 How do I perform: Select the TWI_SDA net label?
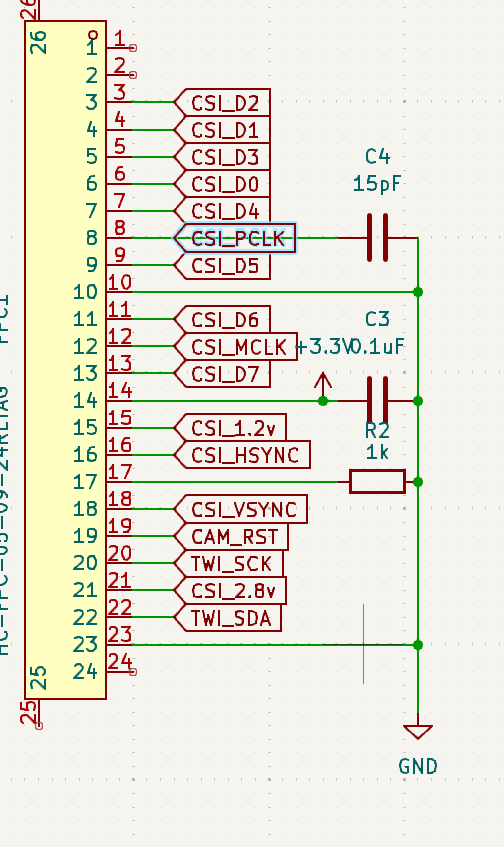pyautogui.click(x=229, y=617)
